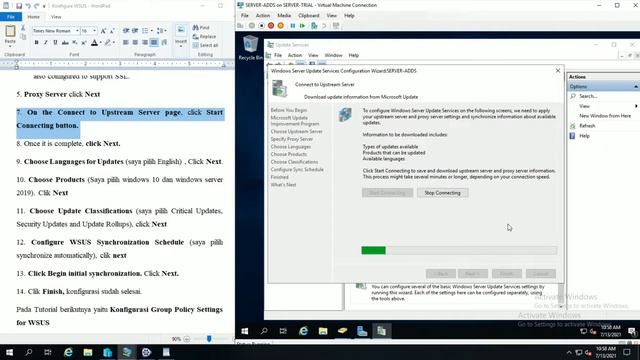Screen dimensions: 640x360
Task: Click Decrease indent icon in WordPad
Action: [126, 31]
